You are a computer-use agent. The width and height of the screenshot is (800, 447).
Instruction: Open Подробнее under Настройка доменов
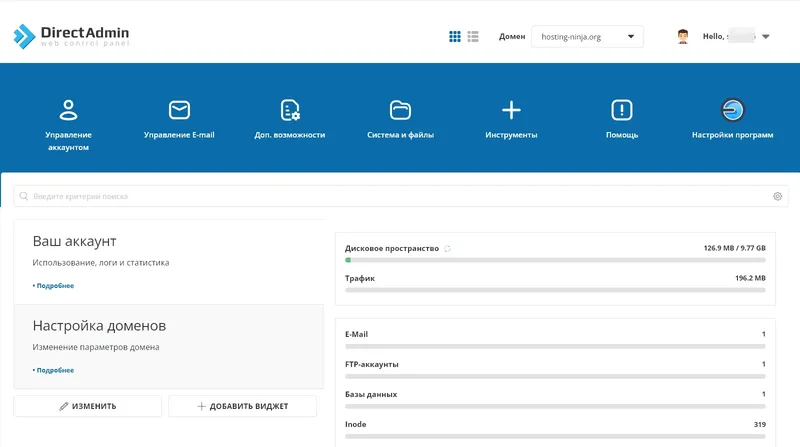click(x=54, y=370)
